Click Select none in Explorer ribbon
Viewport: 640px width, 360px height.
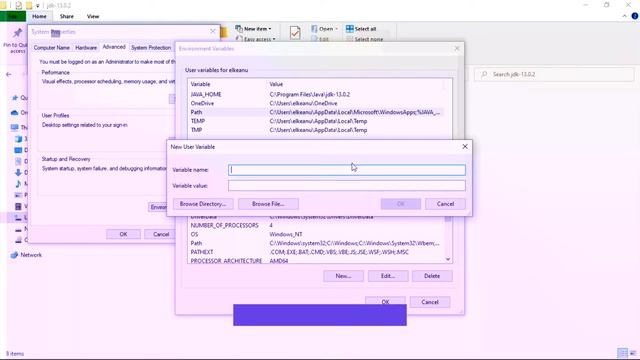coord(364,39)
